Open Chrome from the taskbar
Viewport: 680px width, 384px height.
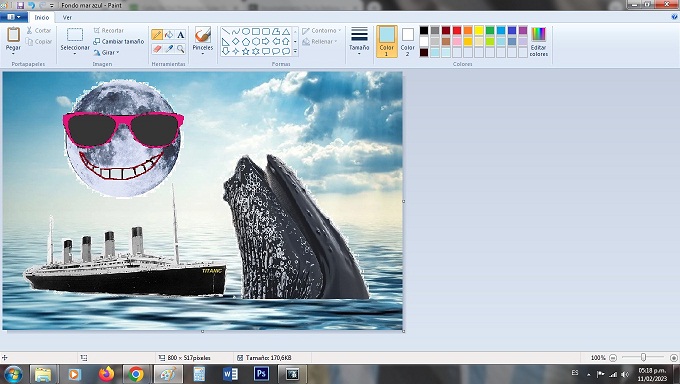tap(136, 374)
